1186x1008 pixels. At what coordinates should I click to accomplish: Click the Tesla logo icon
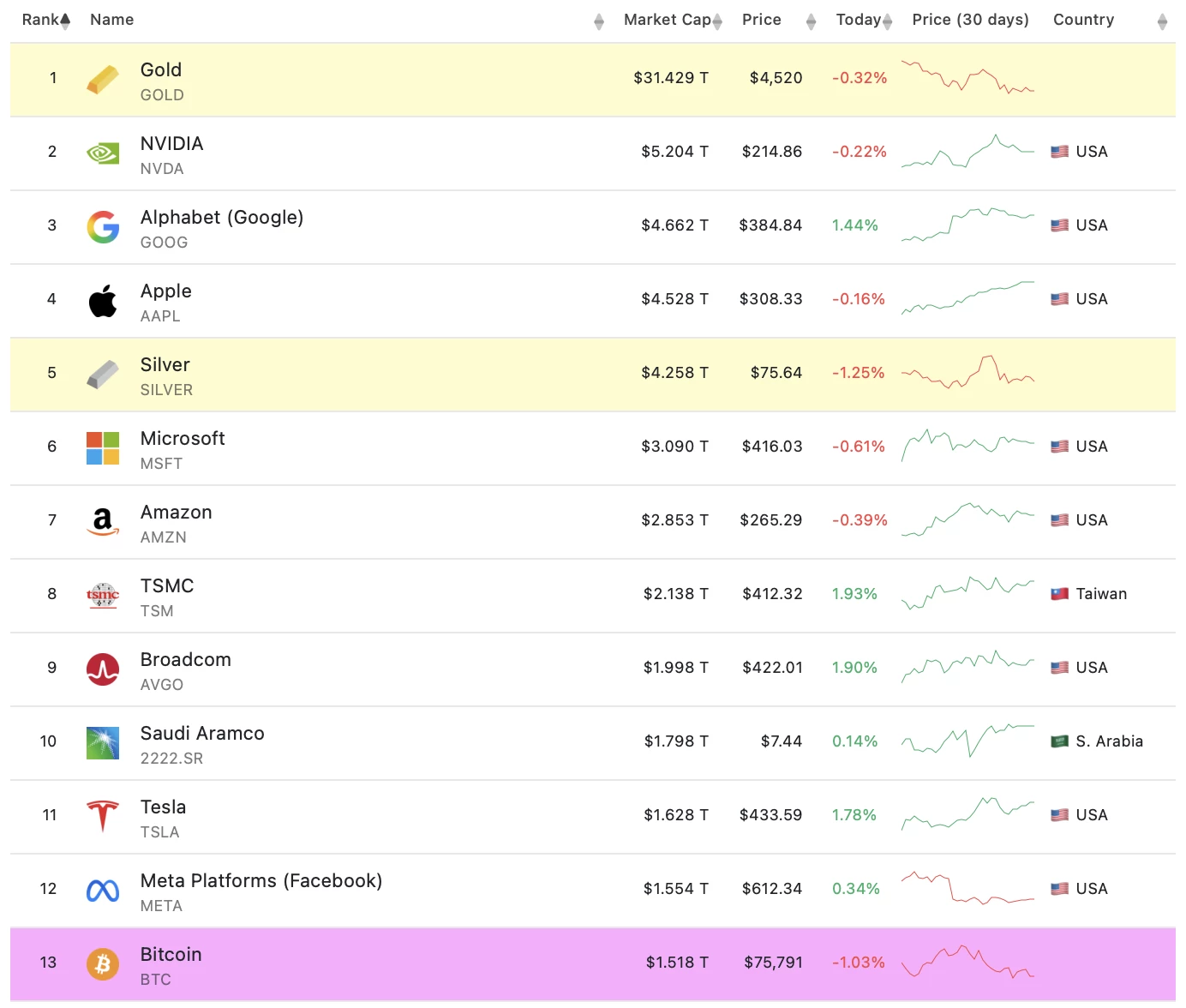[103, 816]
